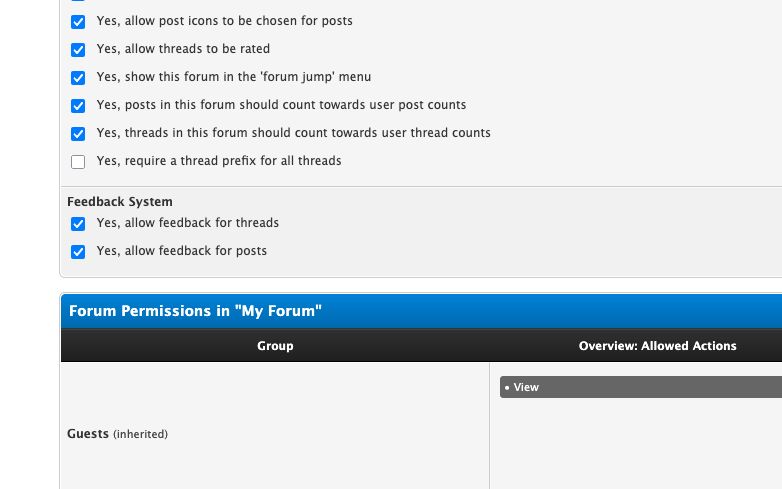The height and width of the screenshot is (489, 782).
Task: Uncheck the user post counts checkbox
Action: (78, 105)
